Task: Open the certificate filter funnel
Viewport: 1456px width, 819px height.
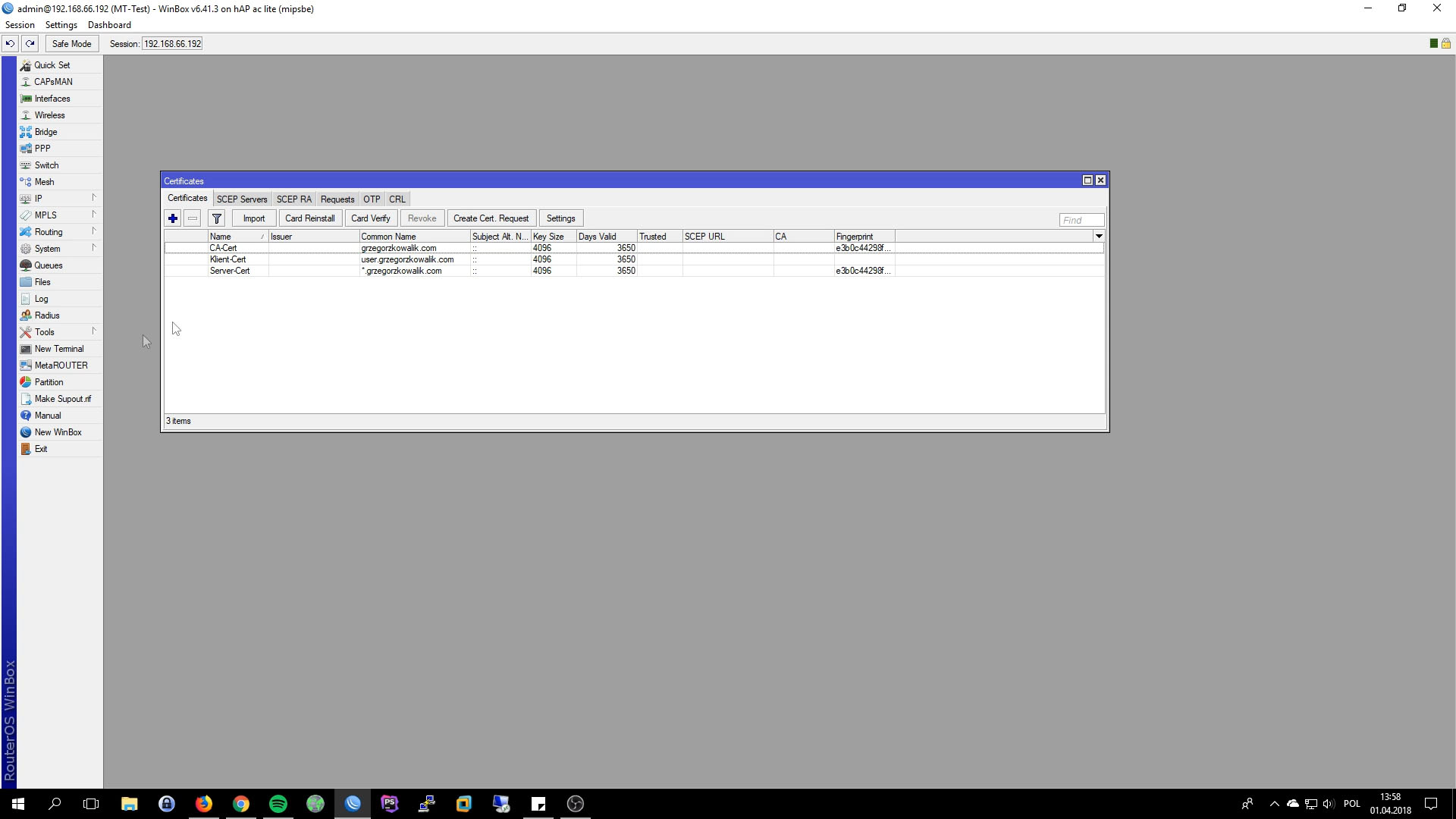Action: 217,218
